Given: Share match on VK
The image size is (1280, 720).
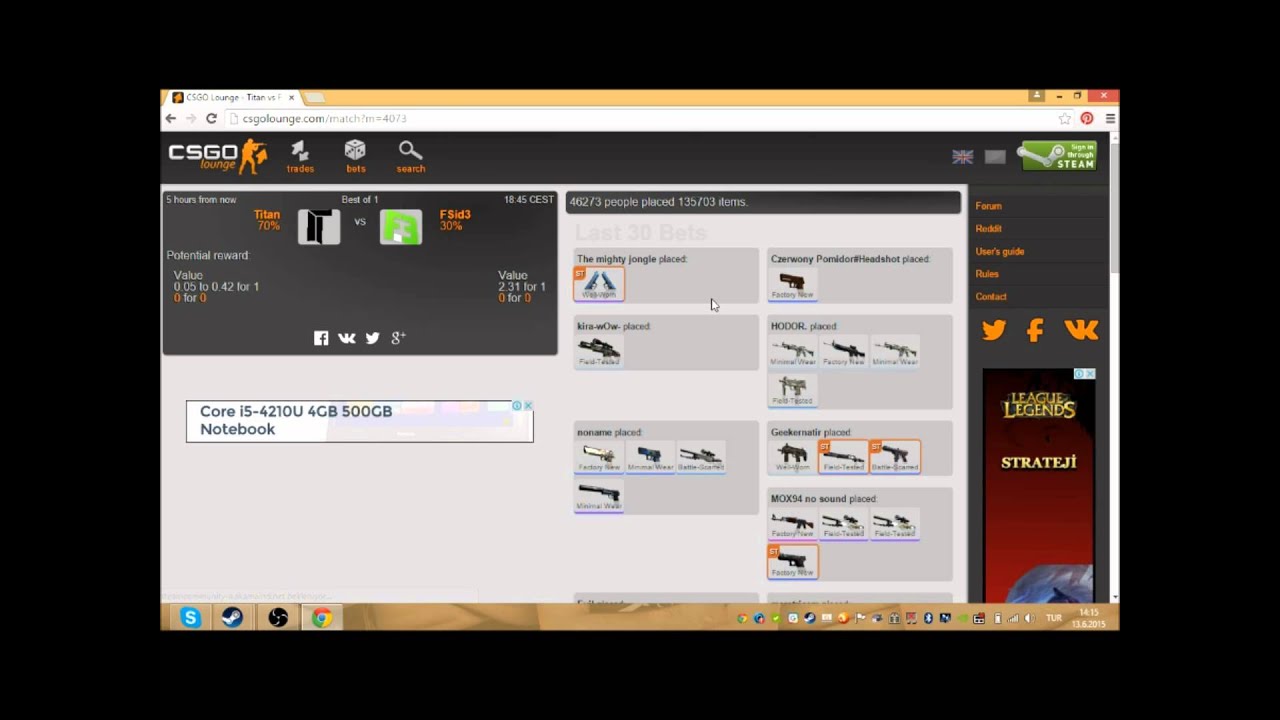Looking at the screenshot, I should coord(347,338).
